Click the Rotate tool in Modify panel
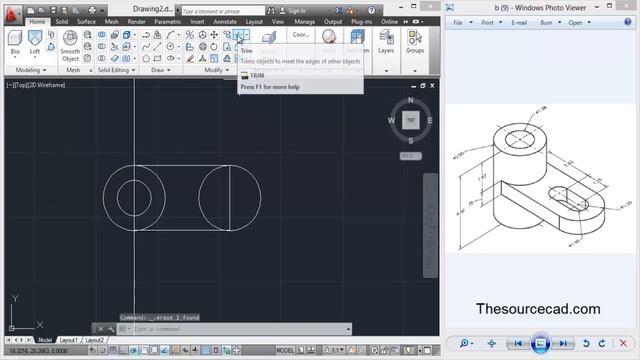Viewport: 640px width, 360px height. coord(214,47)
